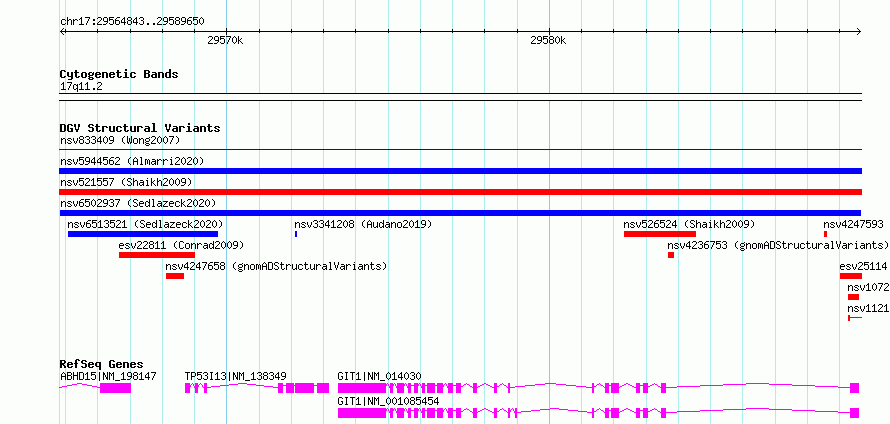This screenshot has width=890, height=424.
Task: Click the nsv1121 label
Action: [x=868, y=308]
